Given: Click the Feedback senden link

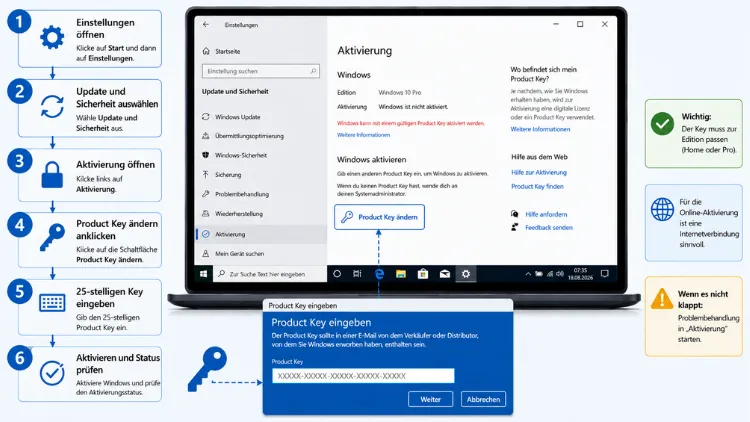Looking at the screenshot, I should 549,227.
